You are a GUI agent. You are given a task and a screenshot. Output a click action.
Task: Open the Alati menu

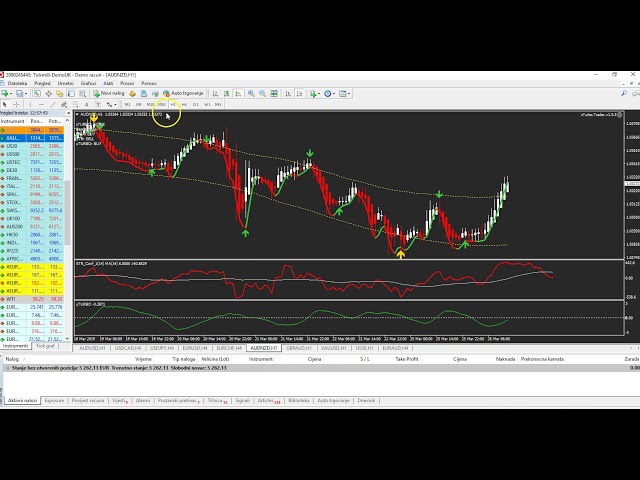107,83
